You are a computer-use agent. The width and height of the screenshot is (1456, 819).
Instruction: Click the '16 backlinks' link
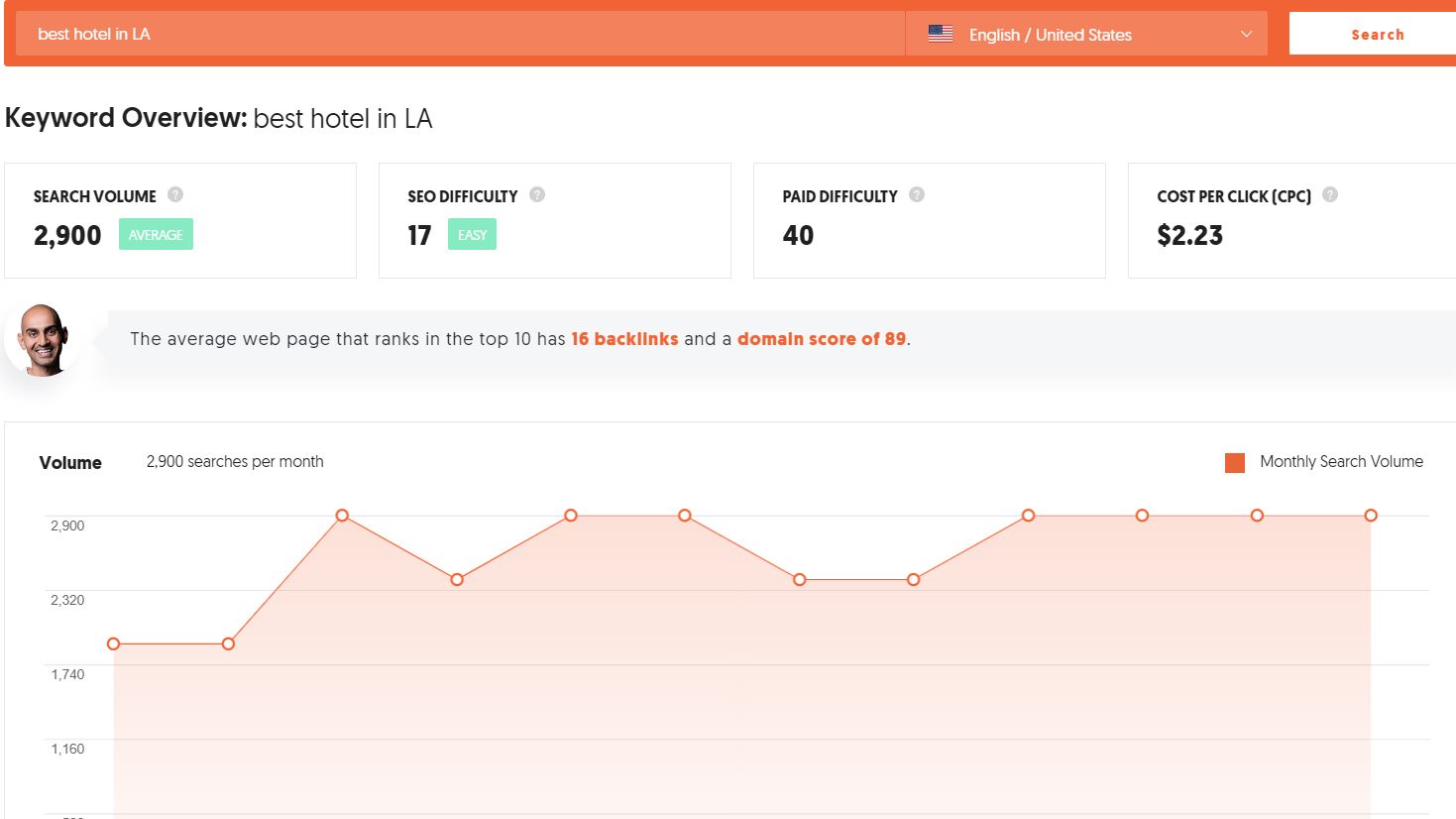coord(624,339)
